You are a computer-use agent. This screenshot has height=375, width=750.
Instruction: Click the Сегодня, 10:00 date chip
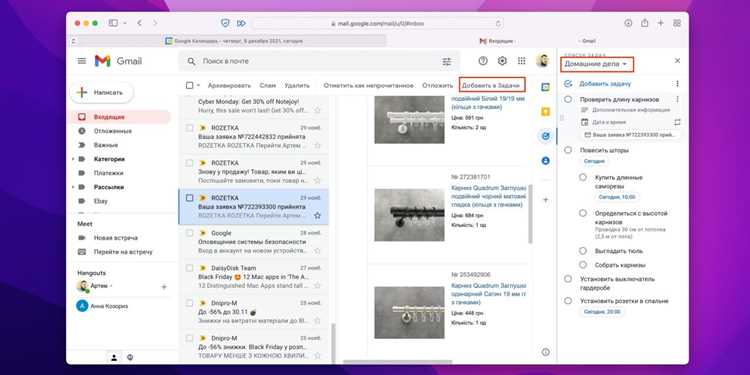[618, 197]
